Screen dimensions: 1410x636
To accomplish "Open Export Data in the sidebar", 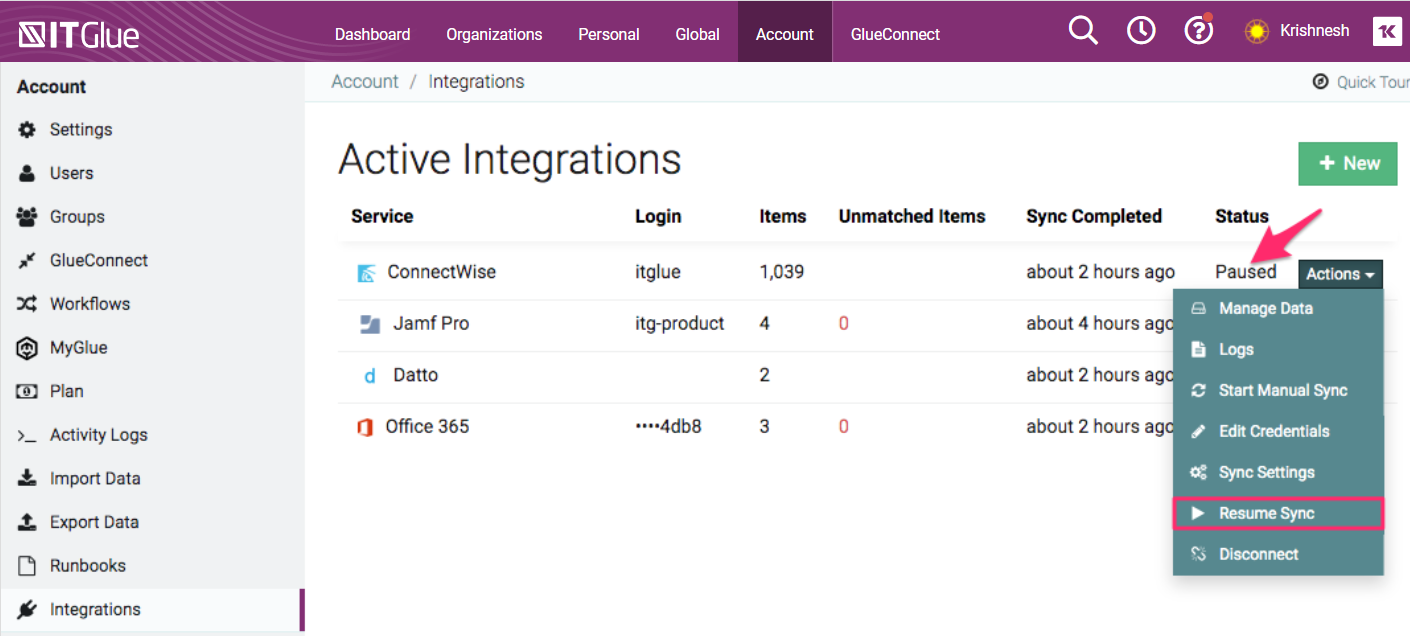I will pos(94,522).
